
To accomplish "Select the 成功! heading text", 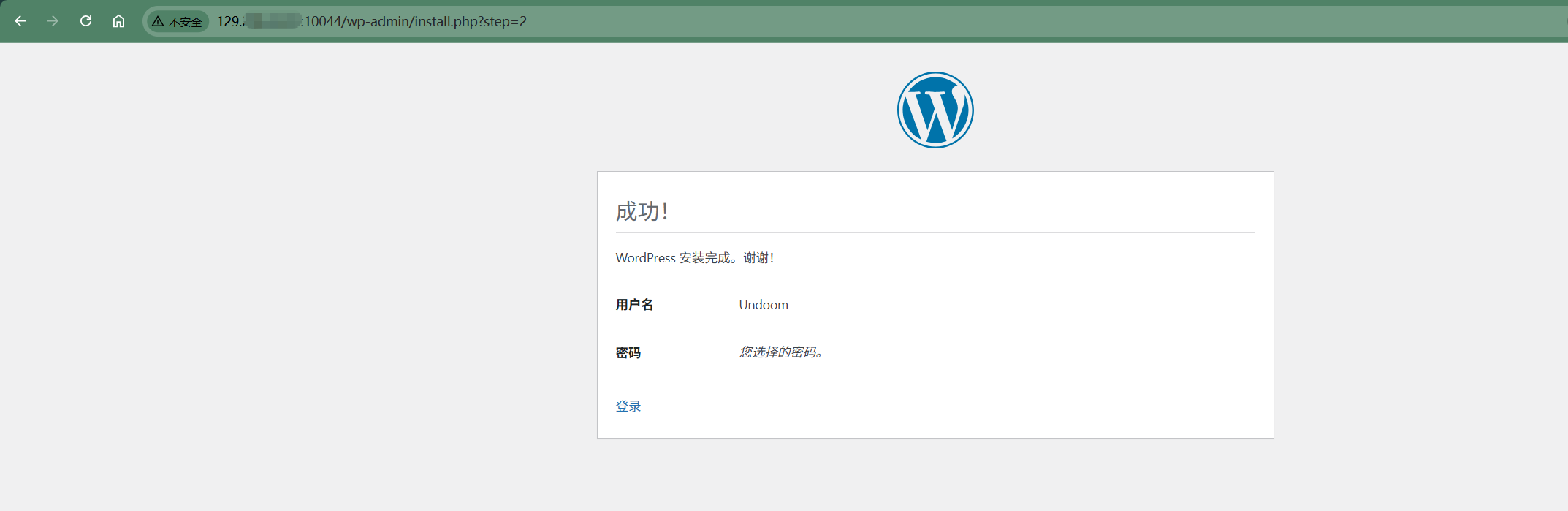I will point(642,211).
